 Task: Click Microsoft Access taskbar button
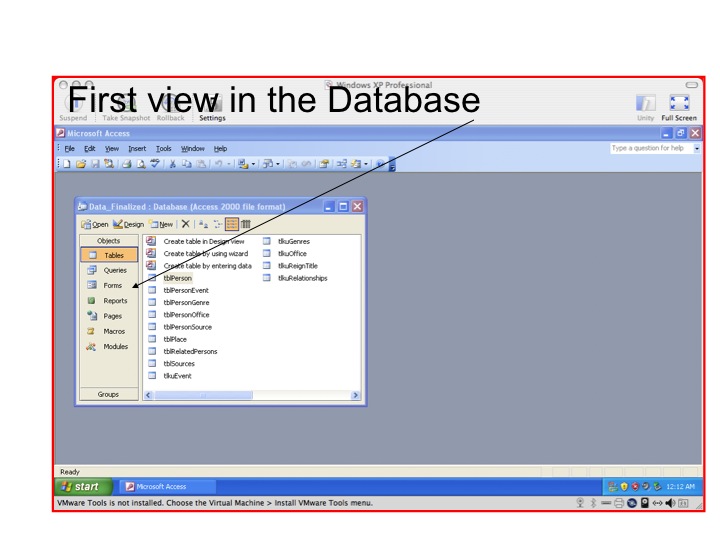[168, 487]
